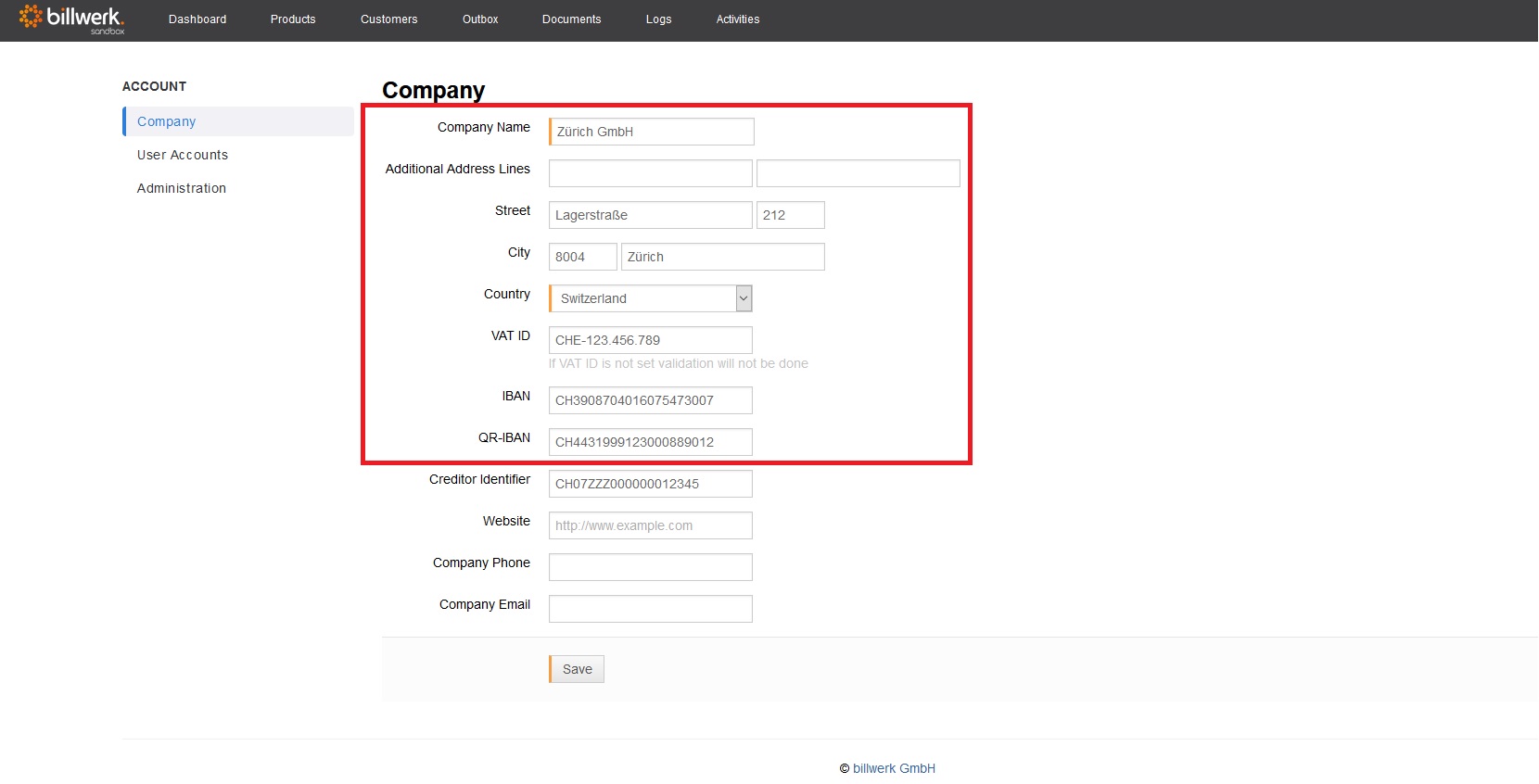Switch to the Outbox page
This screenshot has height=784, width=1539.
(x=480, y=19)
